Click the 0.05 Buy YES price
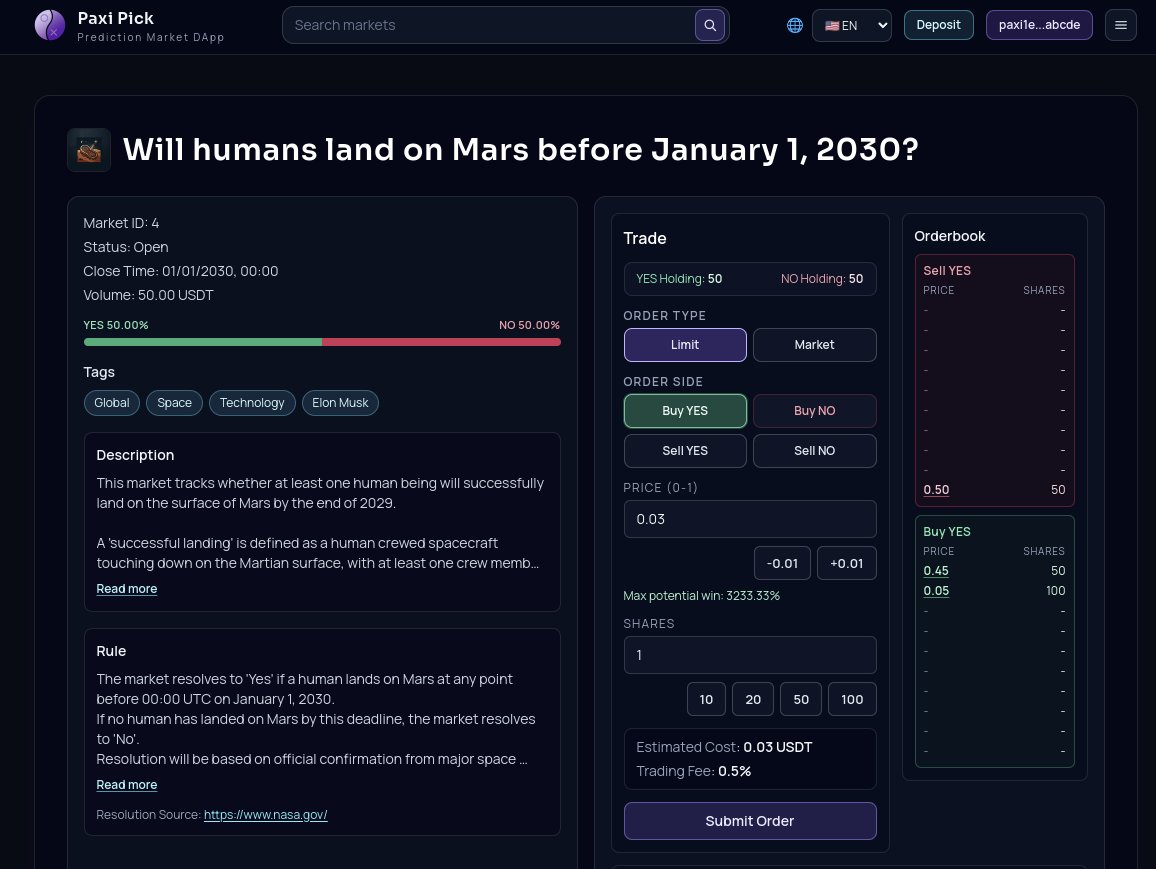Viewport: 1156px width, 869px height. (x=936, y=591)
